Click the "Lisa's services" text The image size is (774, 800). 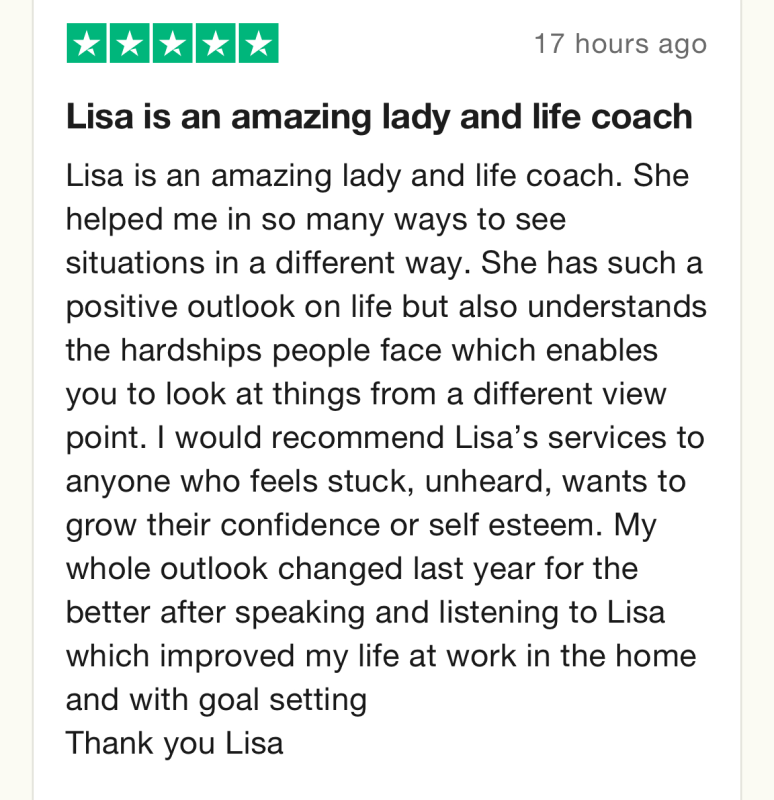click(x=560, y=438)
